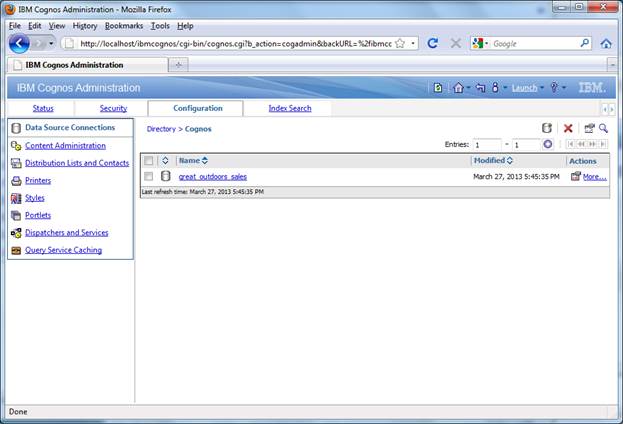This screenshot has width=623, height=424.
Task: Click the properties icon next to More
Action: [x=576, y=176]
